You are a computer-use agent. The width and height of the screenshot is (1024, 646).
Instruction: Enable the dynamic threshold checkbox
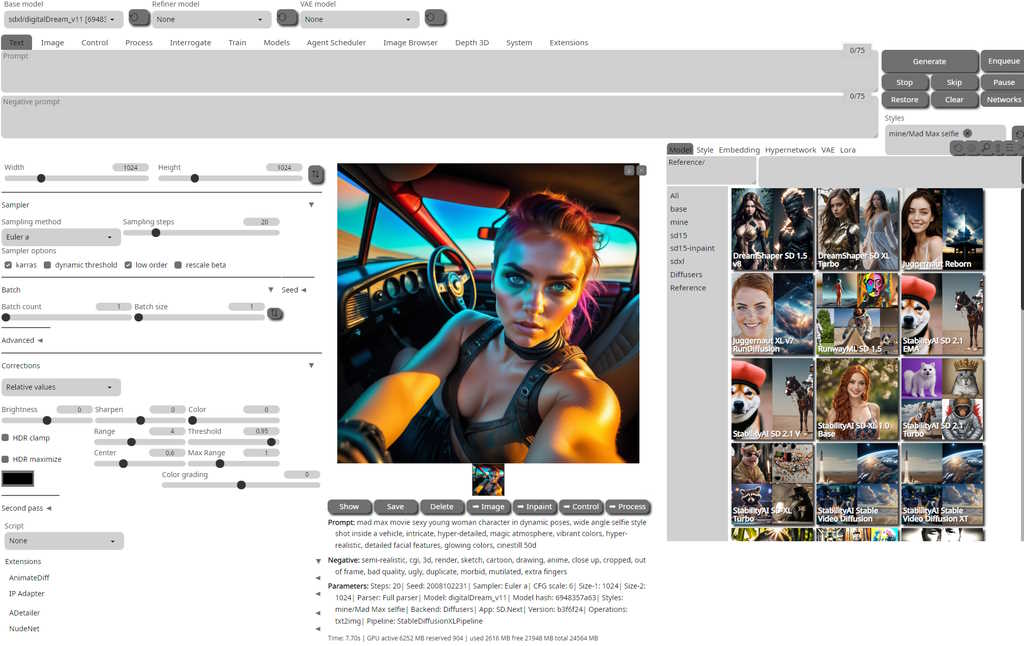click(48, 265)
